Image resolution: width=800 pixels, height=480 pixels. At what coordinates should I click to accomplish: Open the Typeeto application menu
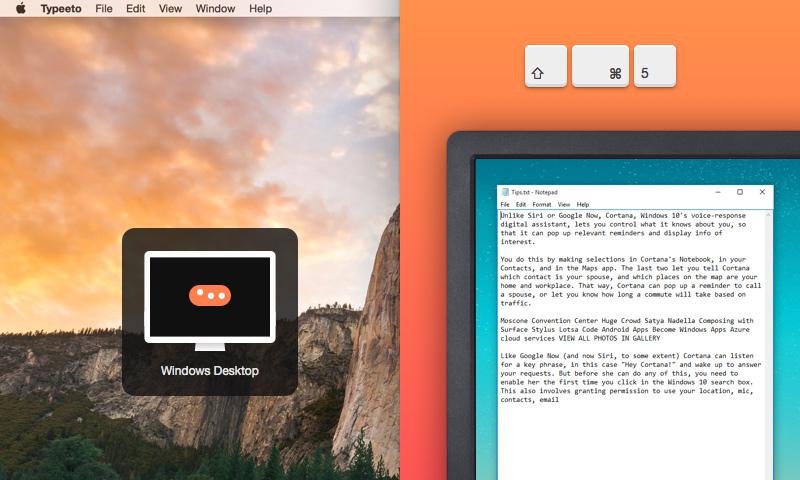[x=61, y=9]
